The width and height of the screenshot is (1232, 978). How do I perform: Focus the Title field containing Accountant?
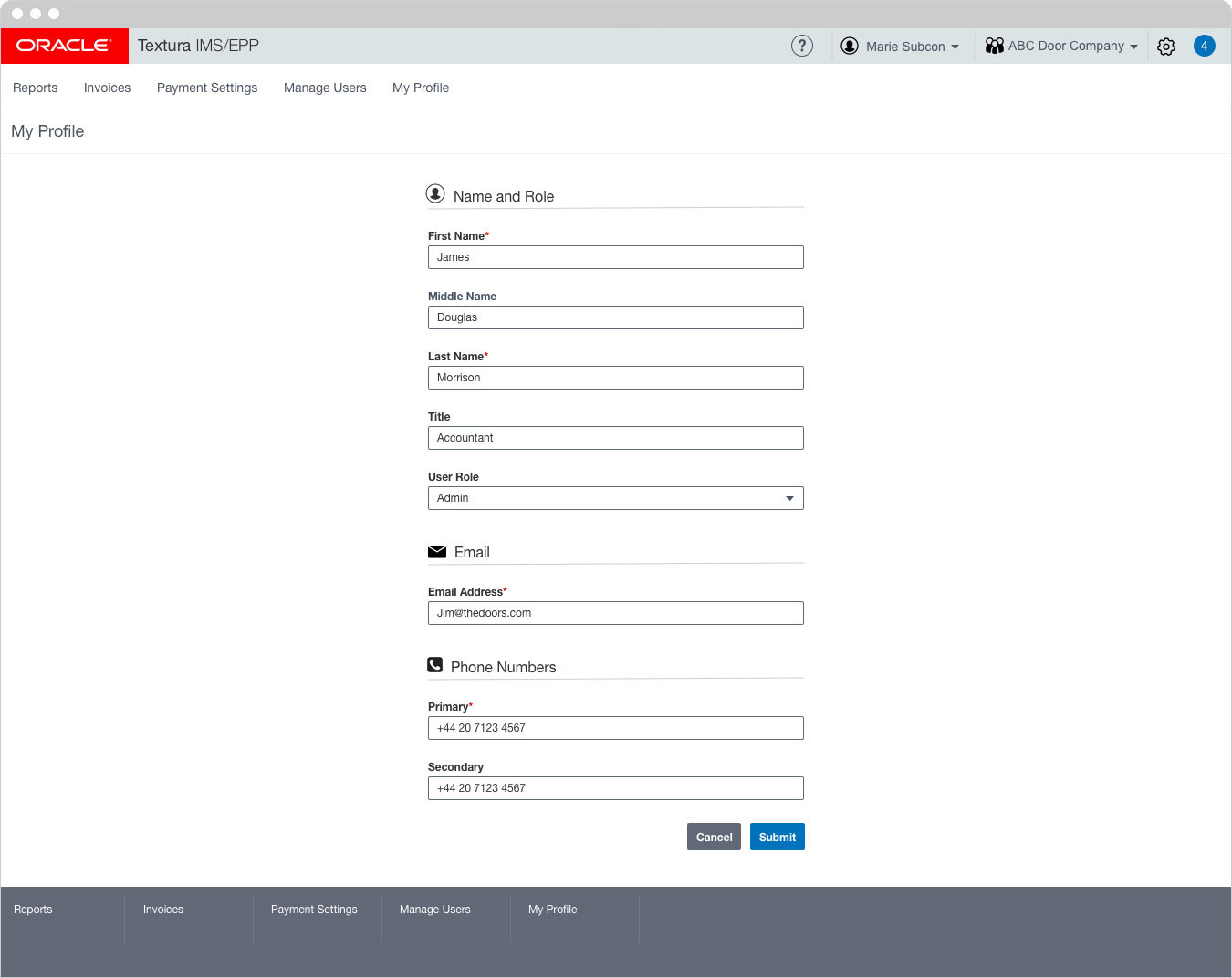[x=615, y=438]
